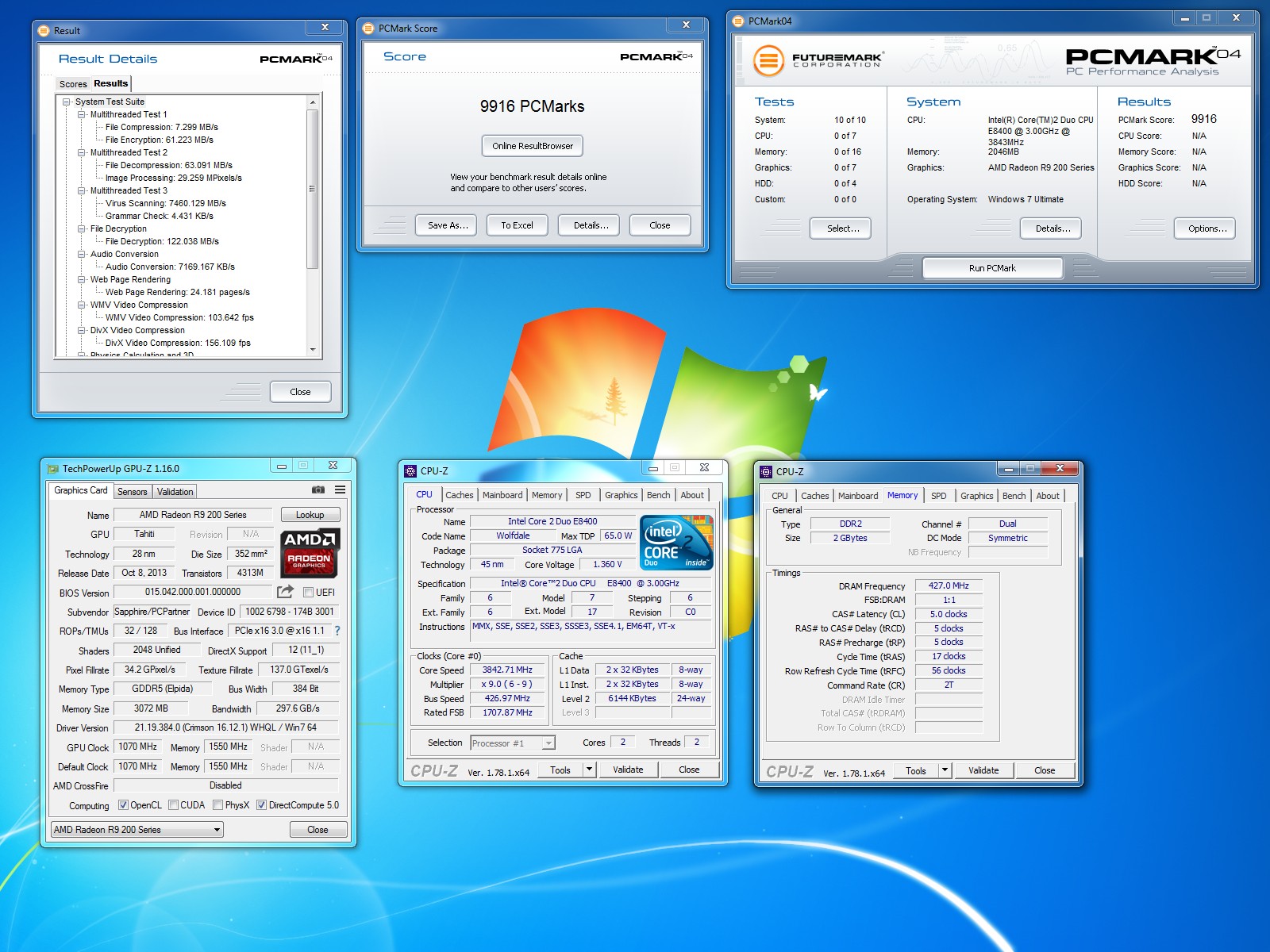Screen dimensions: 1270x952
Task: Click the Online ResultBrowser button
Action: pyautogui.click(x=533, y=146)
